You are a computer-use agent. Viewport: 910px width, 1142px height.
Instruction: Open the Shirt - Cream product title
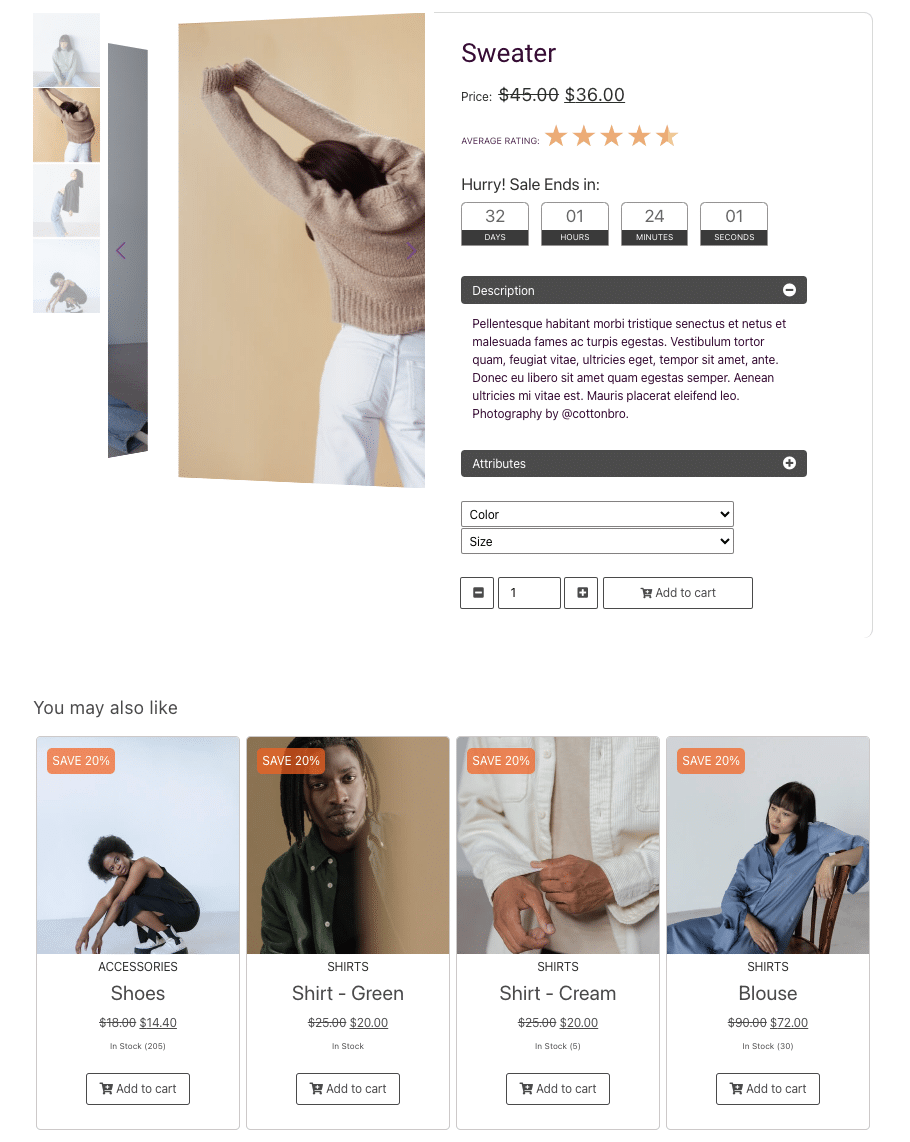557,993
